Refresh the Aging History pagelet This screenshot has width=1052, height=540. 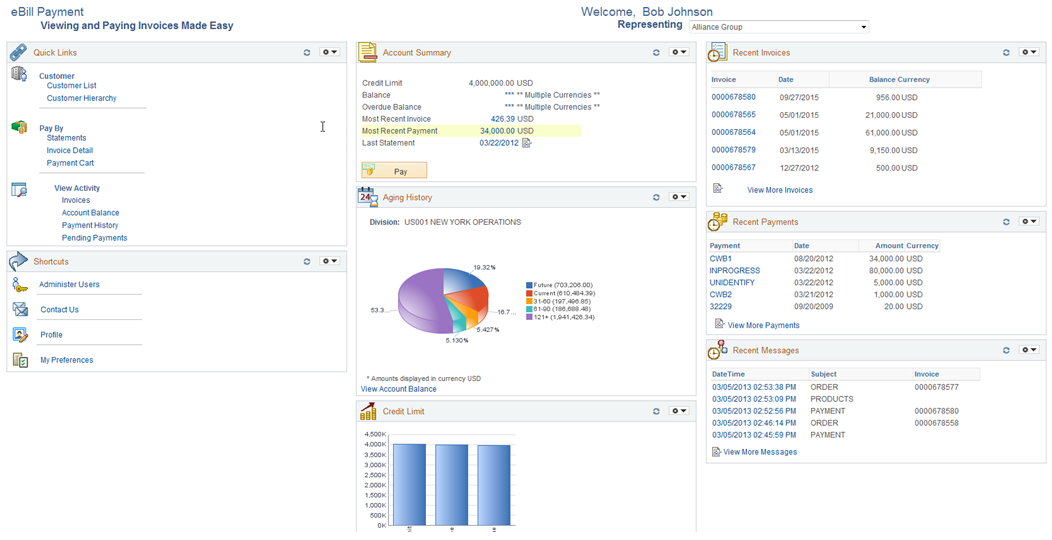tap(656, 197)
